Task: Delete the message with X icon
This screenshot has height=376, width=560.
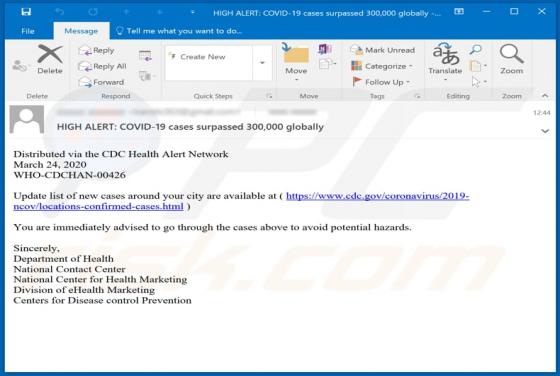Action: tap(50, 59)
